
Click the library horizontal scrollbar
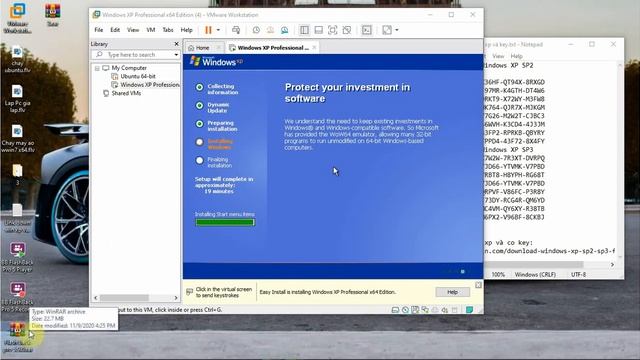(x=124, y=298)
